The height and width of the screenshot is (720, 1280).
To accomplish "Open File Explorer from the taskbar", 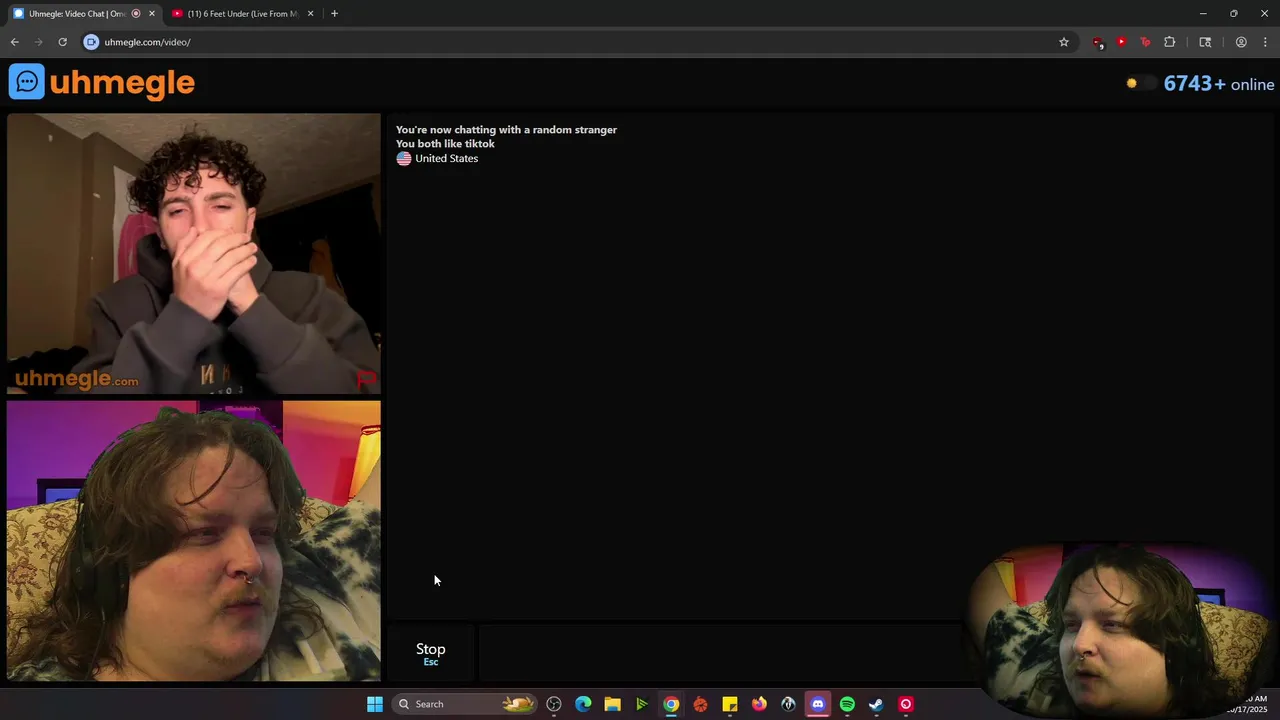I will pyautogui.click(x=612, y=704).
